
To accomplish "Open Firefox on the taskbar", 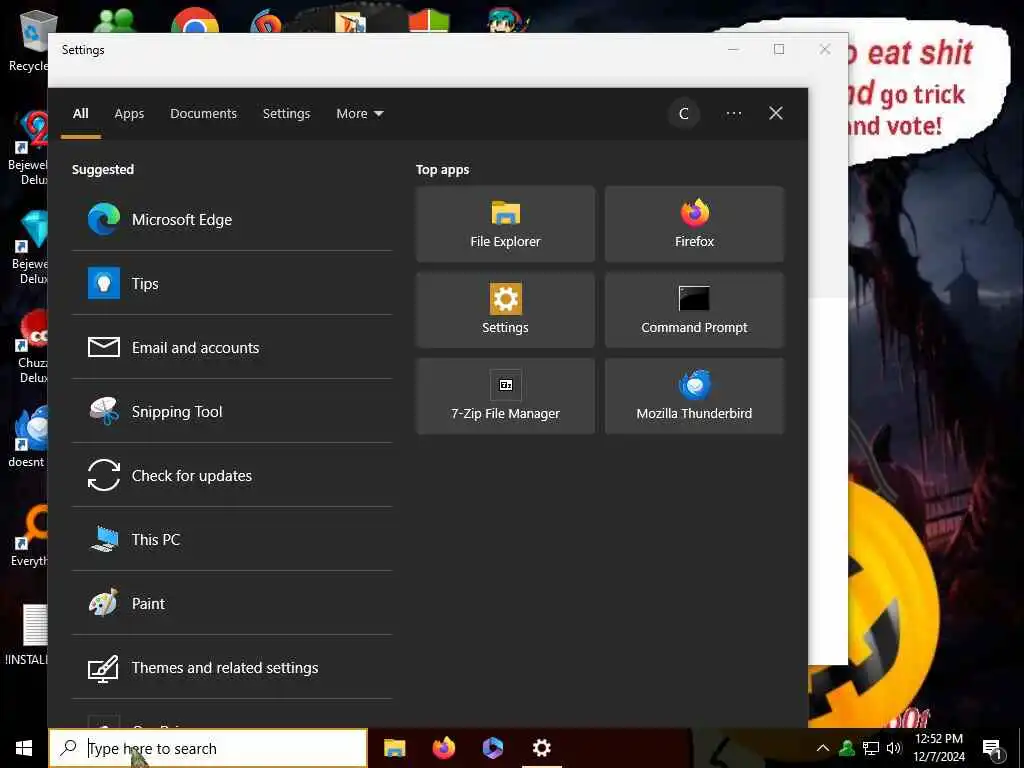I will pyautogui.click(x=444, y=748).
